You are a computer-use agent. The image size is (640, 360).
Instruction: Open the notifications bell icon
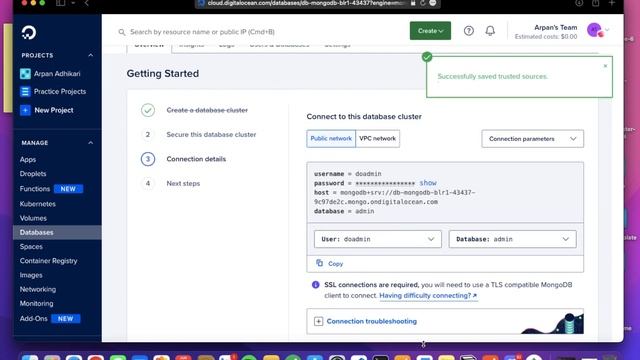(490, 31)
